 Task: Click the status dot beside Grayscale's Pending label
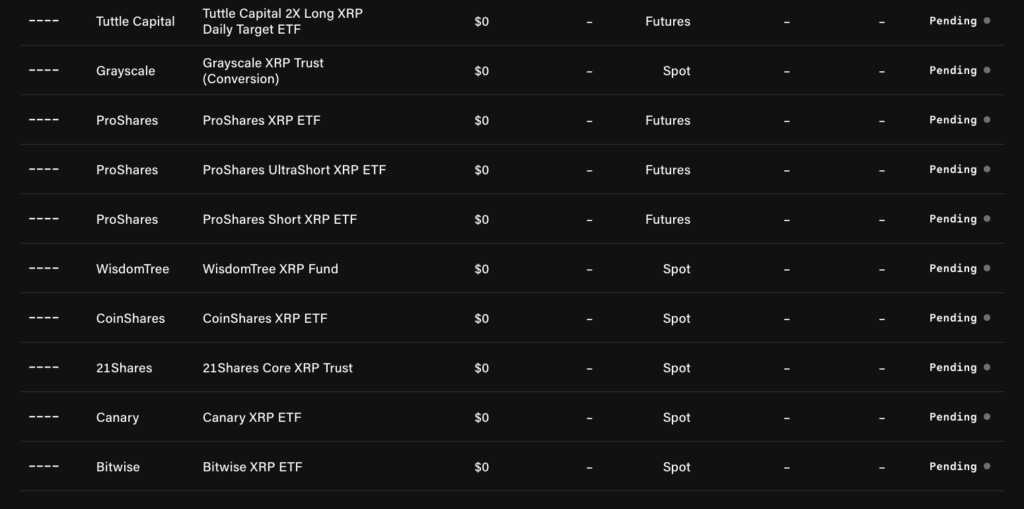tap(987, 70)
